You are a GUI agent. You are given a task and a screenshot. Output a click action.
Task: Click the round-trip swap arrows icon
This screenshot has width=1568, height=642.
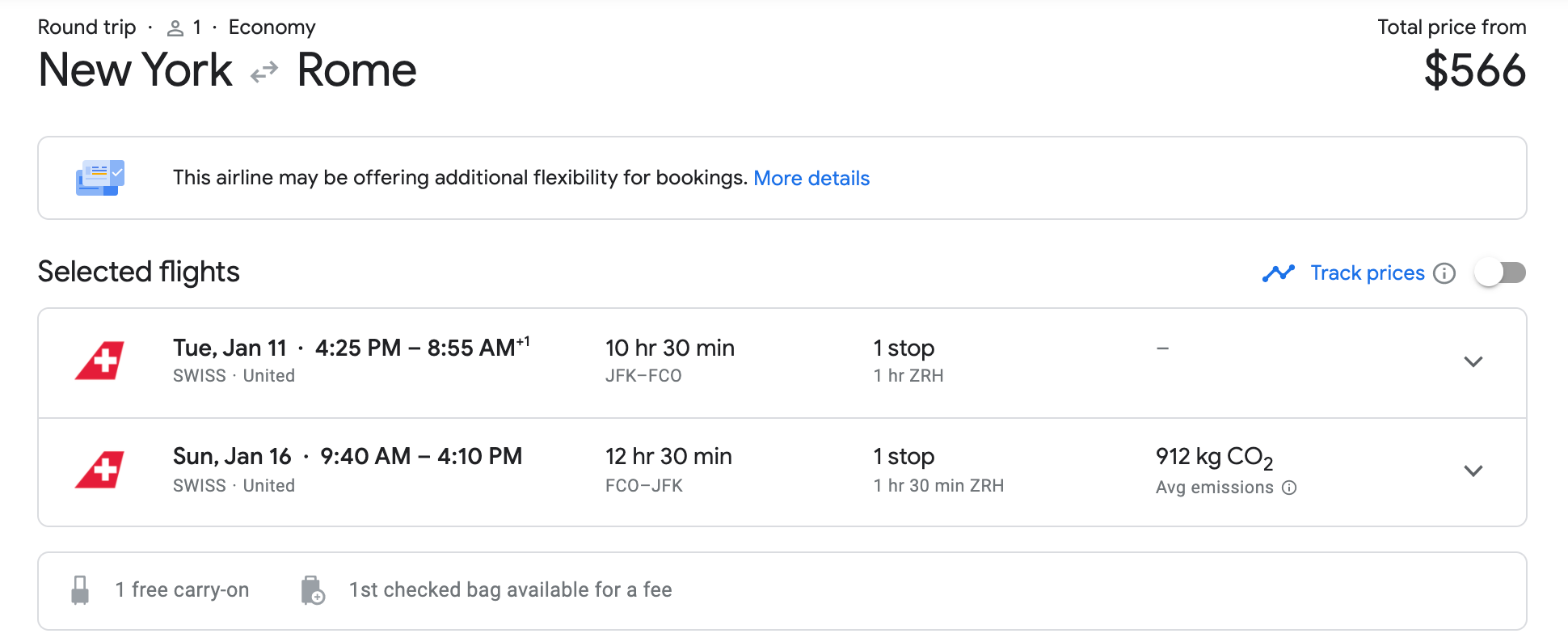264,73
